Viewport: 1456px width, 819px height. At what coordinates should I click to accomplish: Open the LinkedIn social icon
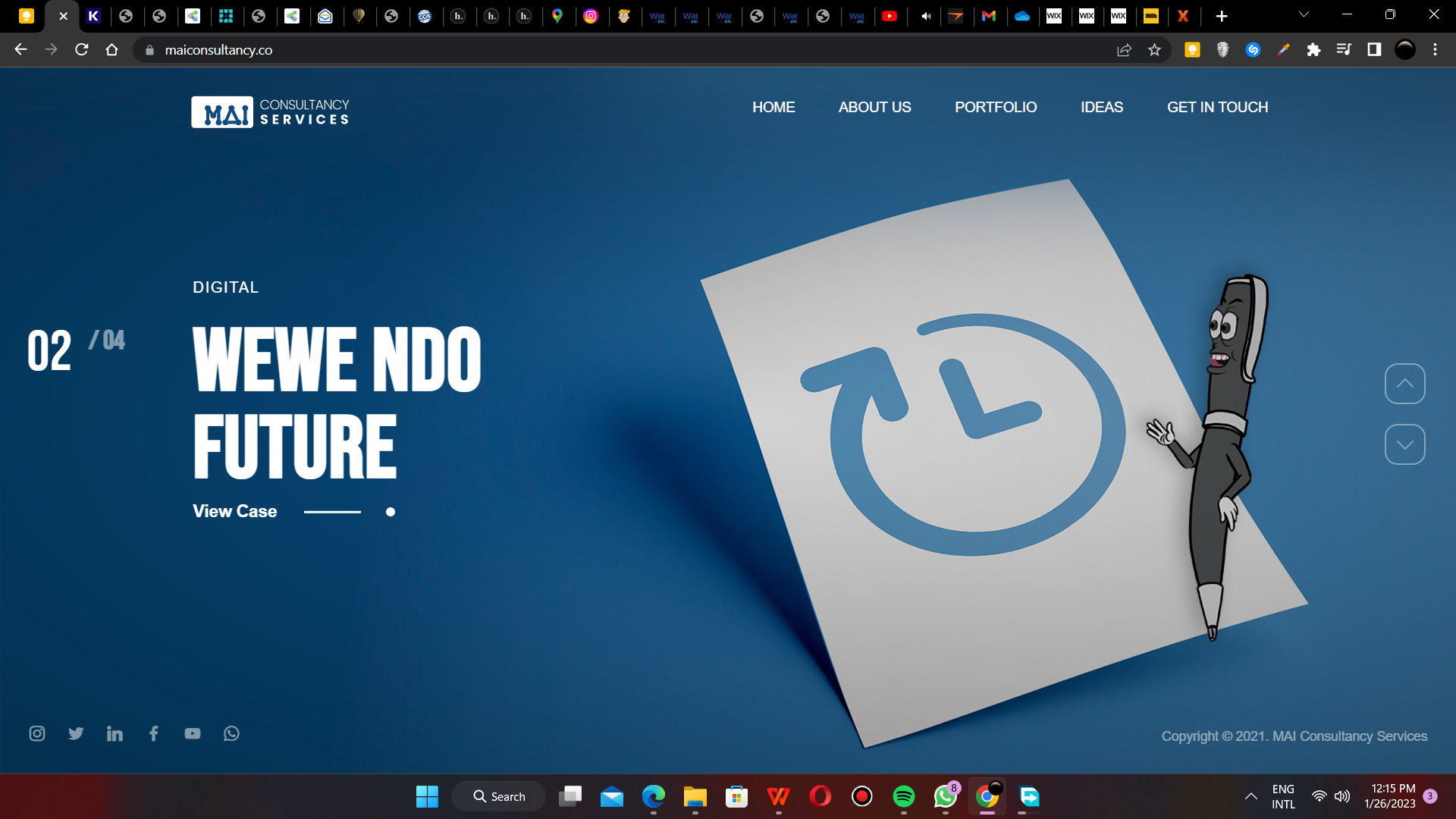[x=115, y=733]
